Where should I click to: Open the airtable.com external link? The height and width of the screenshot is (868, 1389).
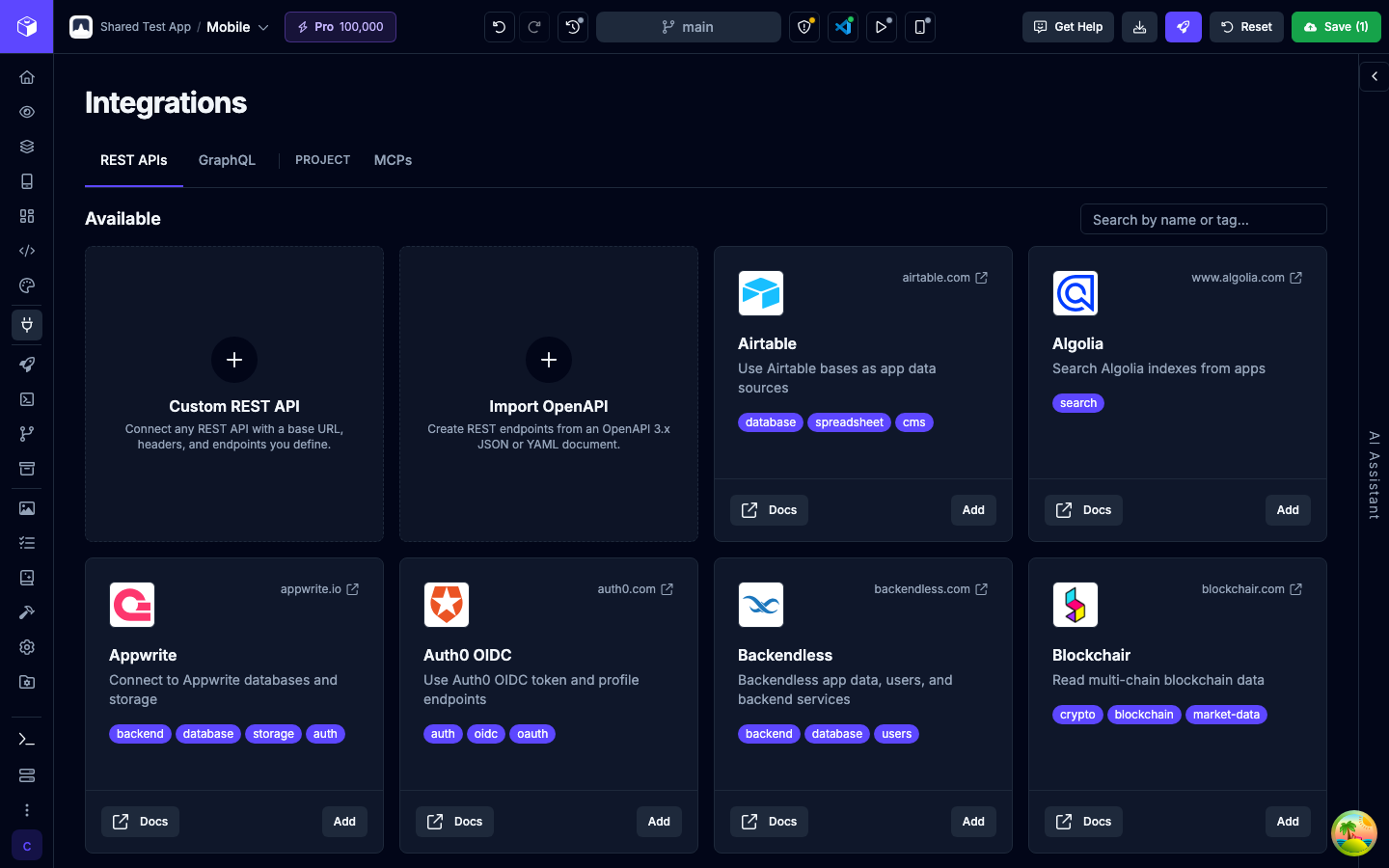[945, 278]
